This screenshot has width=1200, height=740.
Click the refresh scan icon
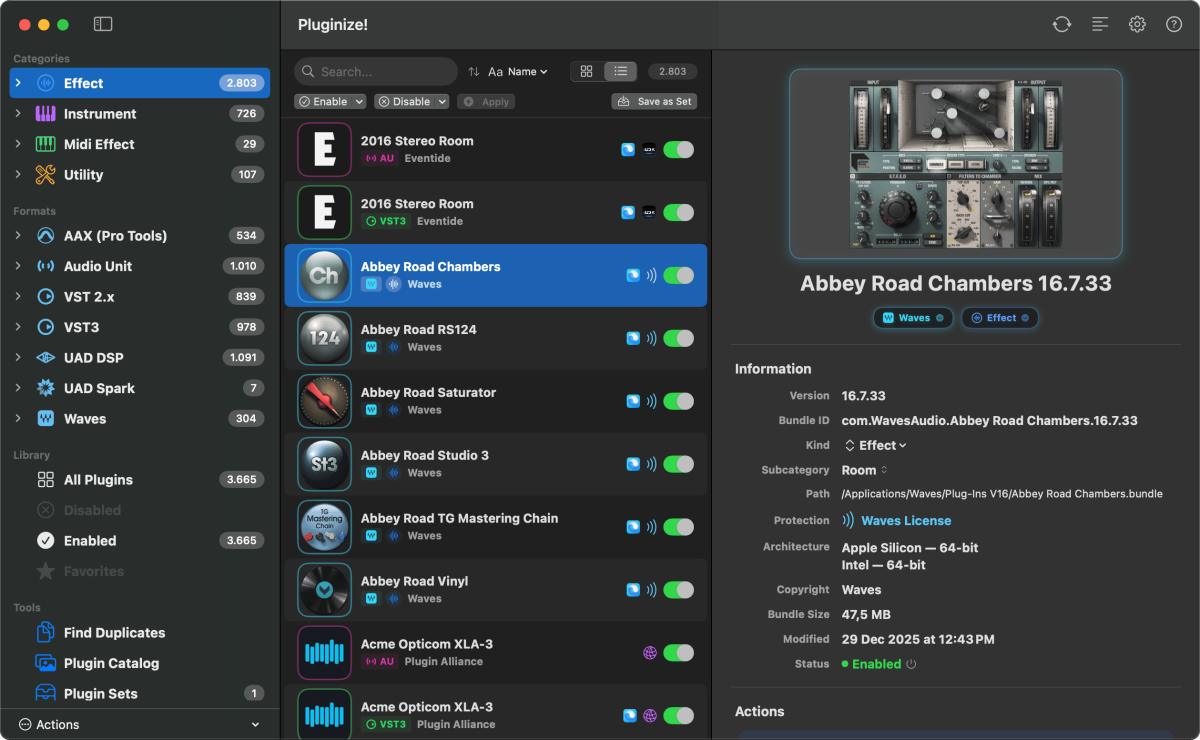pyautogui.click(x=1062, y=24)
